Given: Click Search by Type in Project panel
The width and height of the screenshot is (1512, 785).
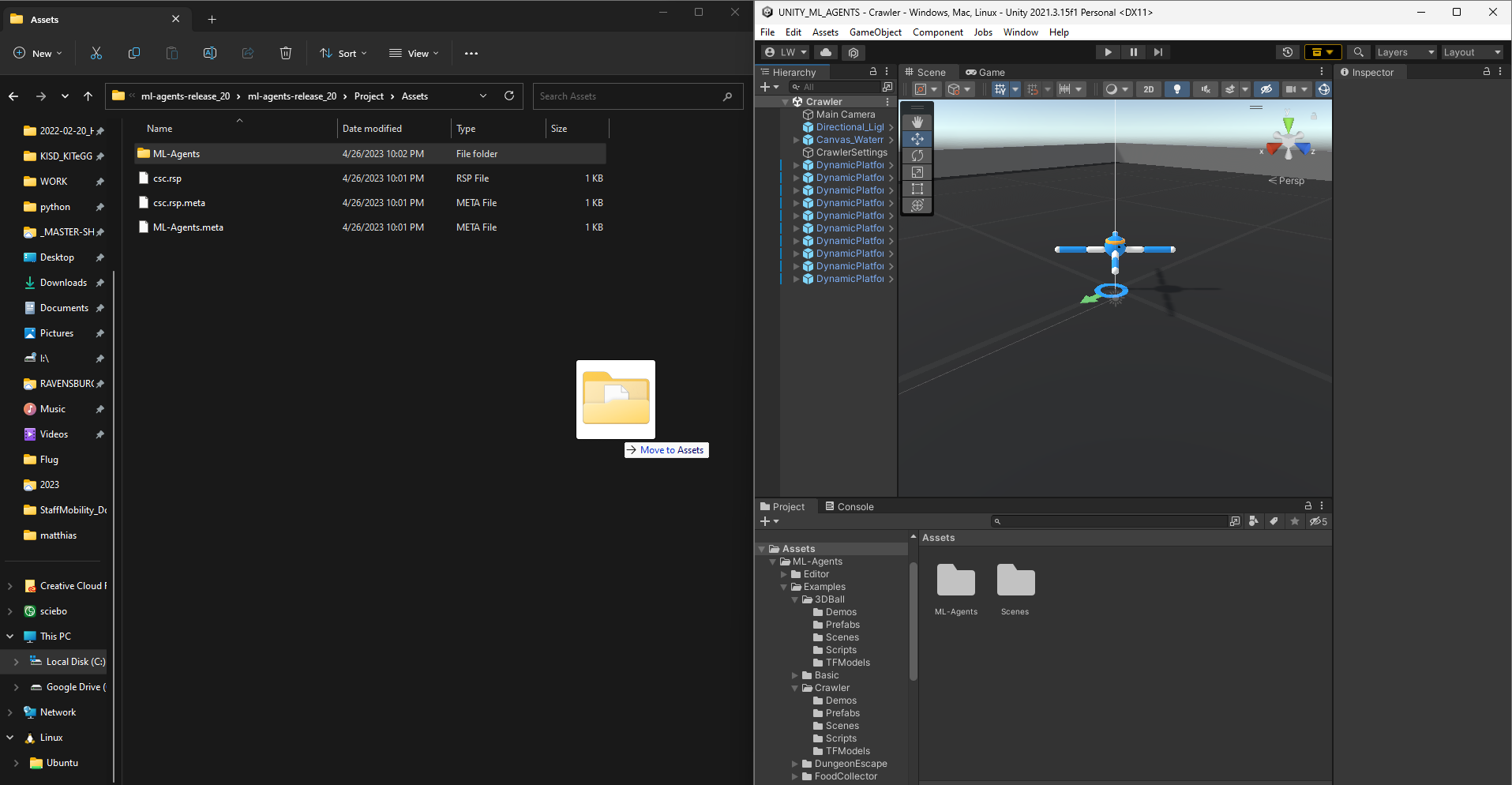Looking at the screenshot, I should (1253, 521).
